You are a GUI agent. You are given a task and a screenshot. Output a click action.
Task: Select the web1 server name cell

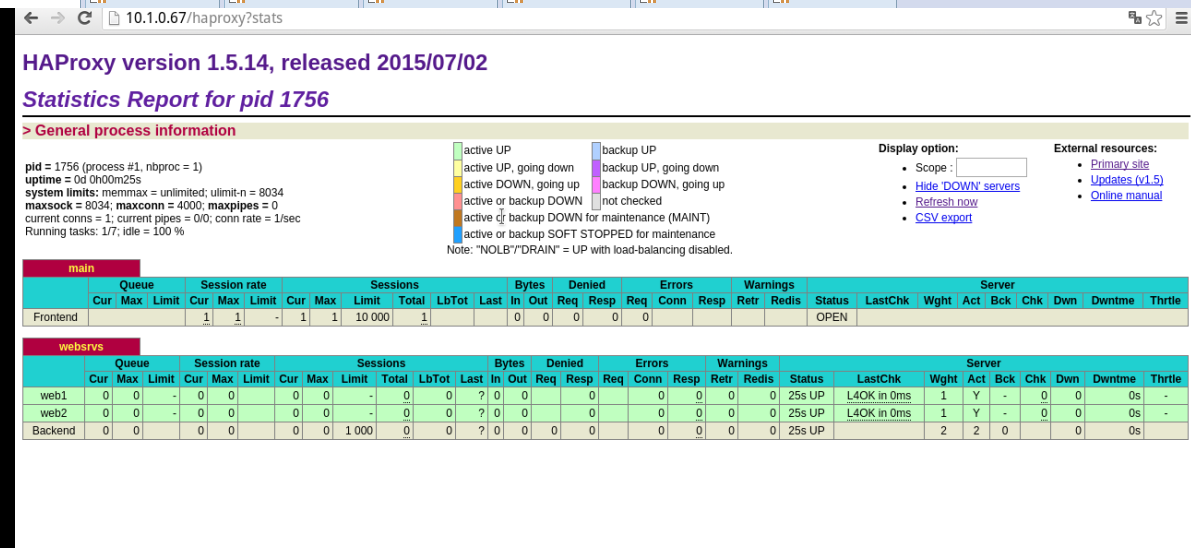[54, 395]
